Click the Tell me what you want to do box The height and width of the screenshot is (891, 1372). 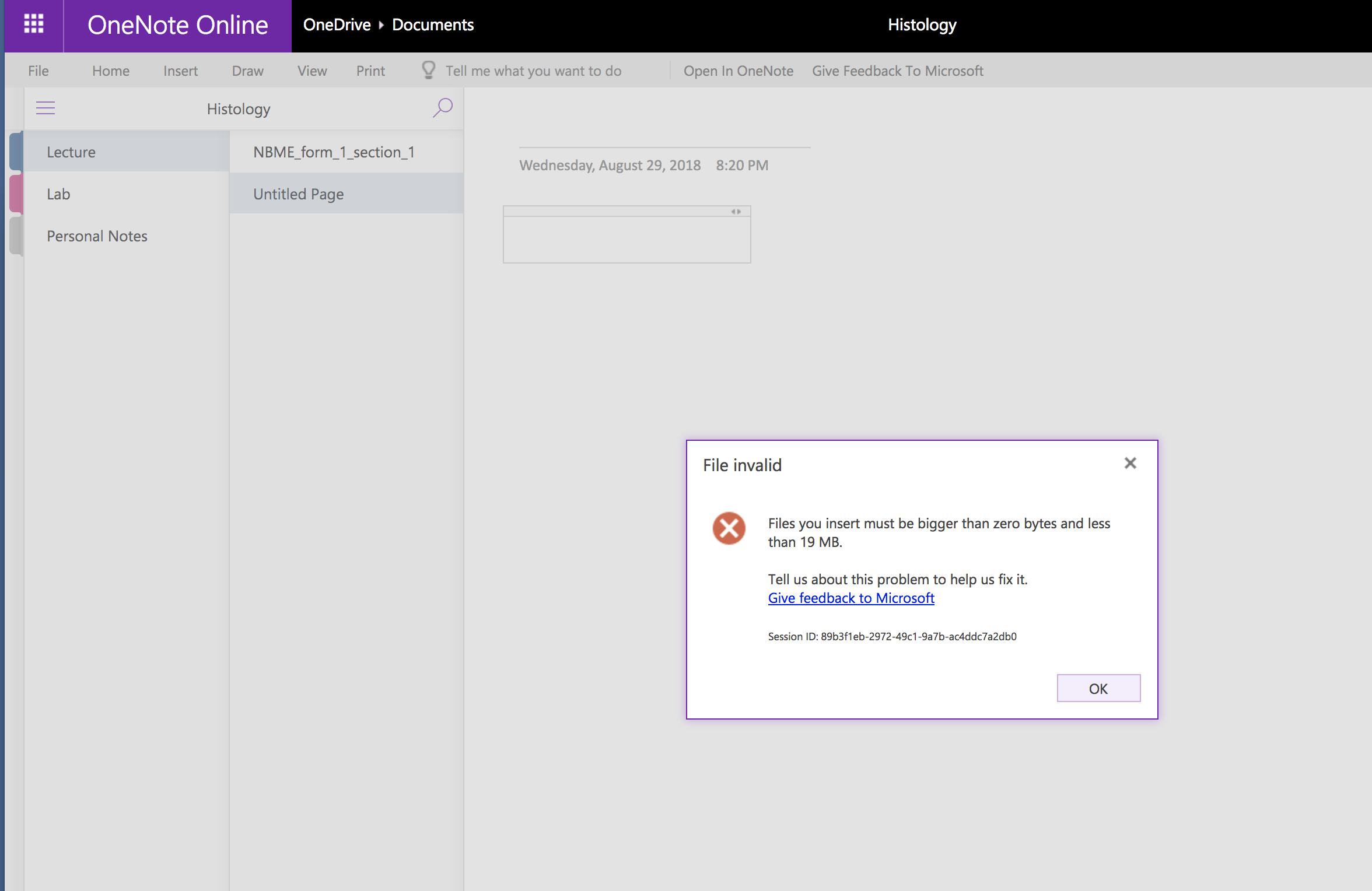coord(534,71)
